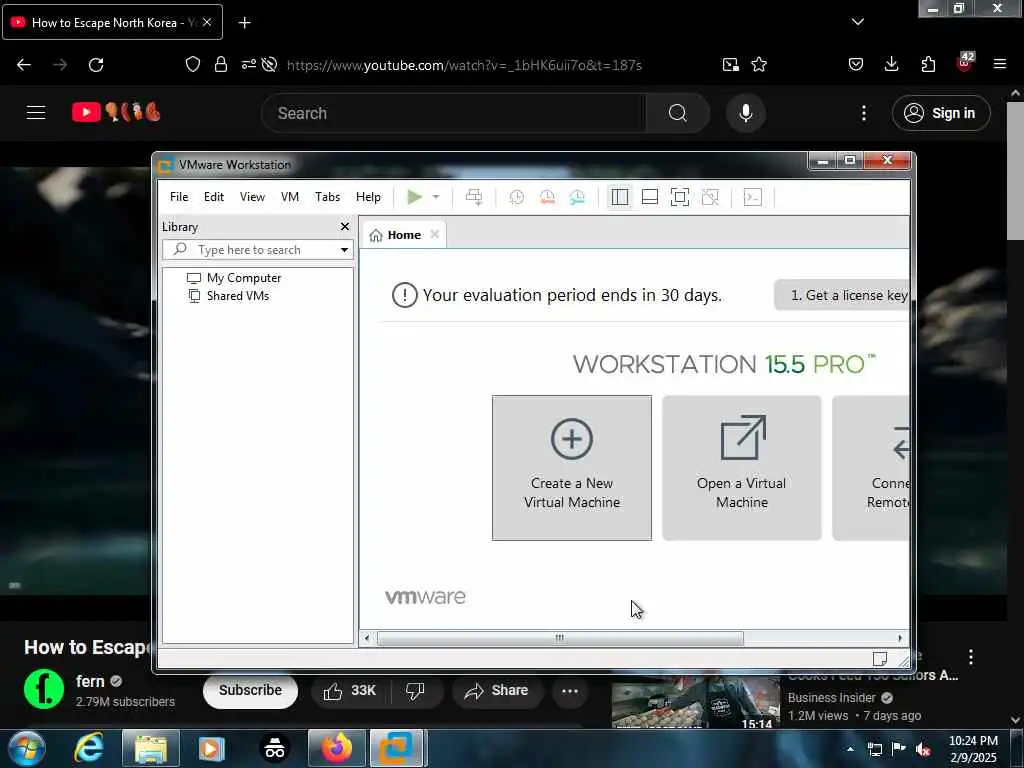Viewport: 1024px width, 768px height.
Task: Click YouTube search magnifier button
Action: [x=677, y=113]
